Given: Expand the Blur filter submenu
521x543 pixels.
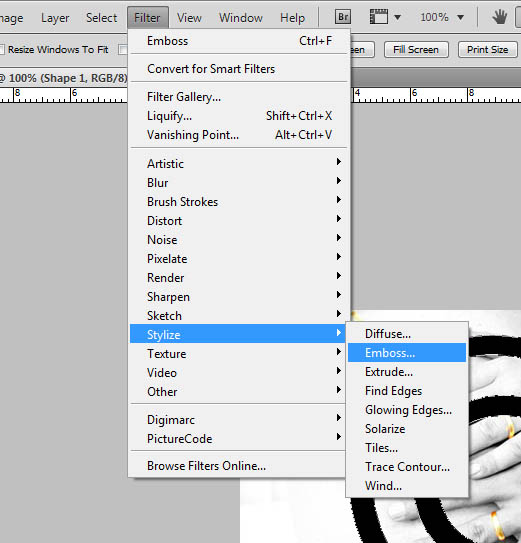Looking at the screenshot, I should (239, 183).
